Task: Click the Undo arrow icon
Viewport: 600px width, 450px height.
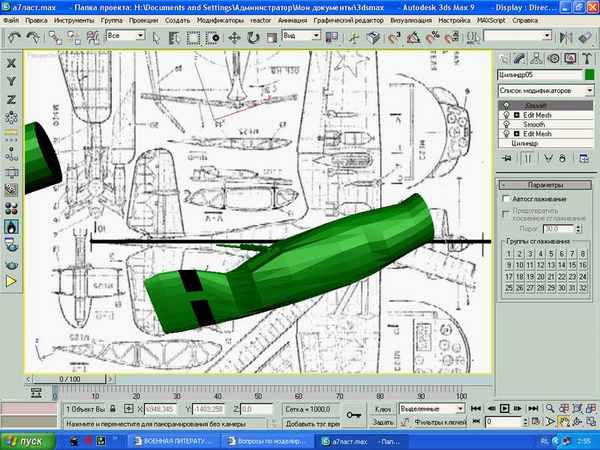Action: click(14, 37)
